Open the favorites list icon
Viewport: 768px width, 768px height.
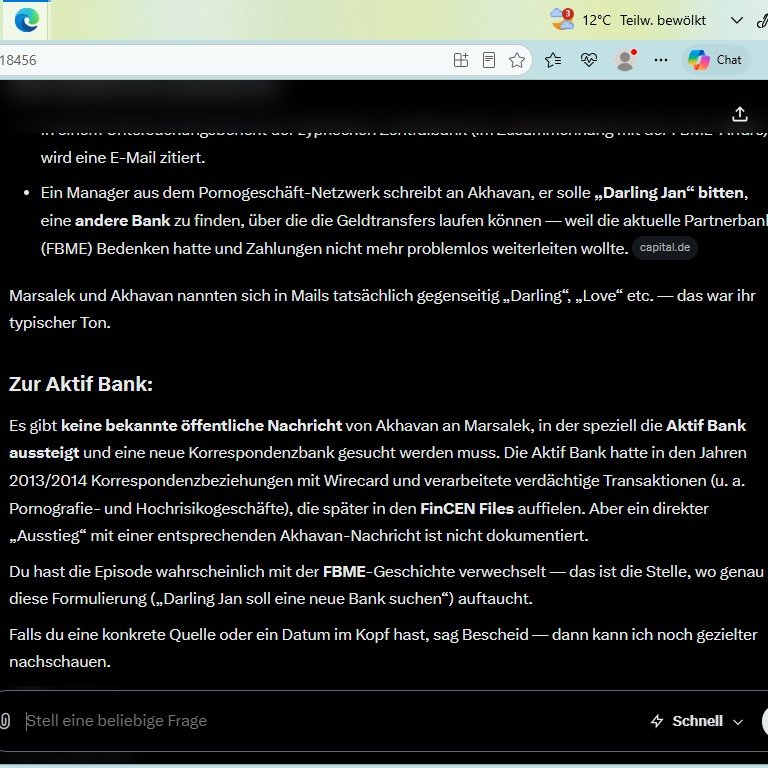pos(553,60)
